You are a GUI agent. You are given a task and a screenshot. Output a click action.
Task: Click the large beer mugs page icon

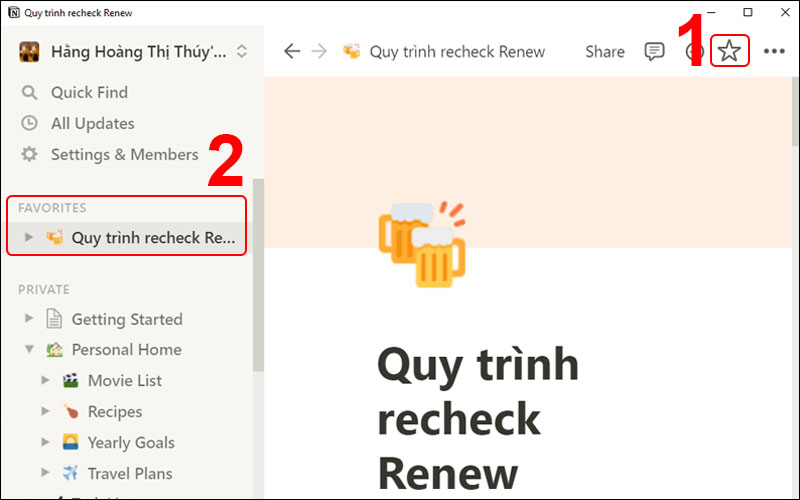[x=422, y=244]
